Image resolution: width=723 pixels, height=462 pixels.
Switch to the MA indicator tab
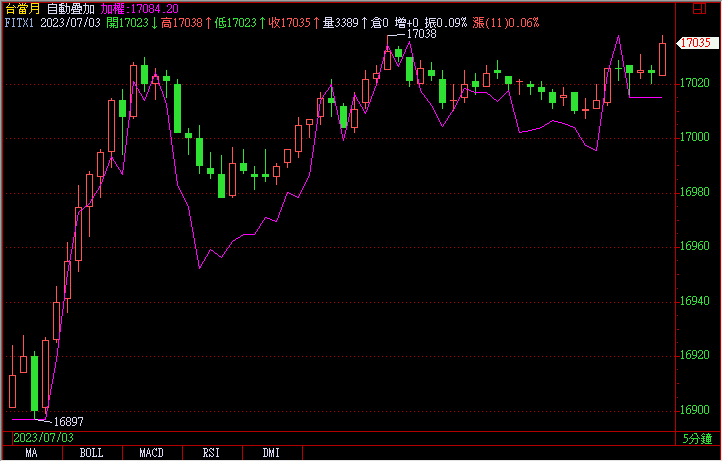tap(32, 453)
